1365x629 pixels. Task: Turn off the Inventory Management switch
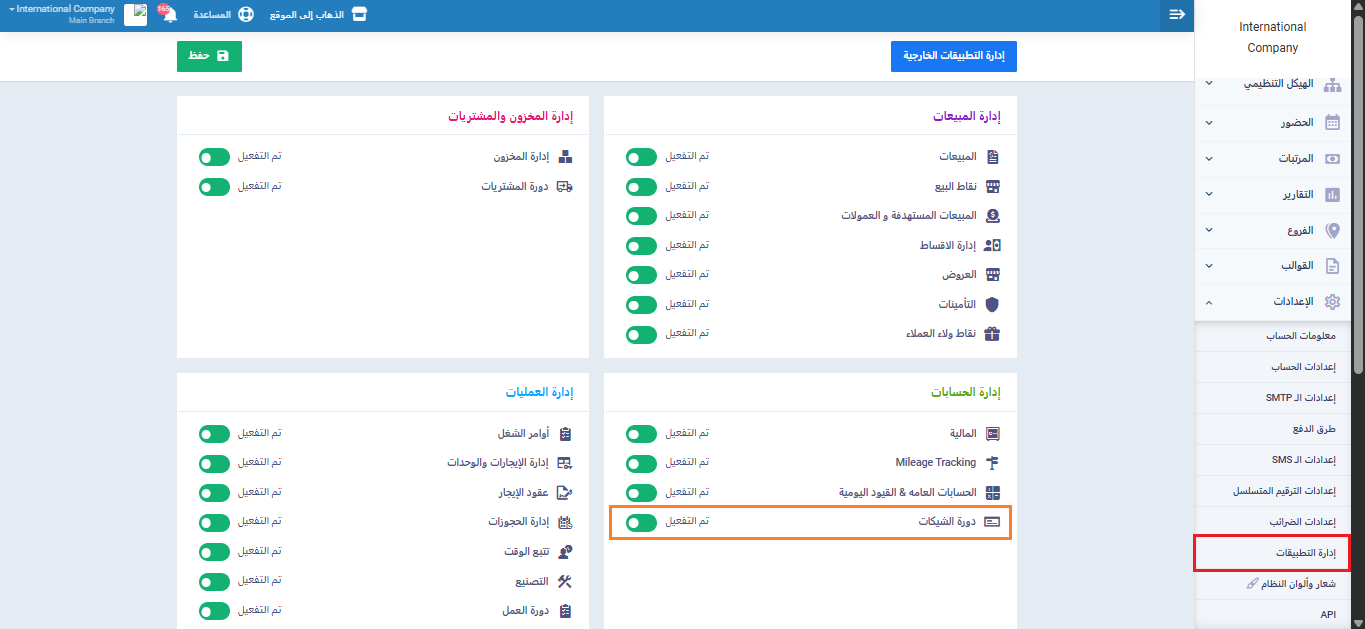coord(214,157)
